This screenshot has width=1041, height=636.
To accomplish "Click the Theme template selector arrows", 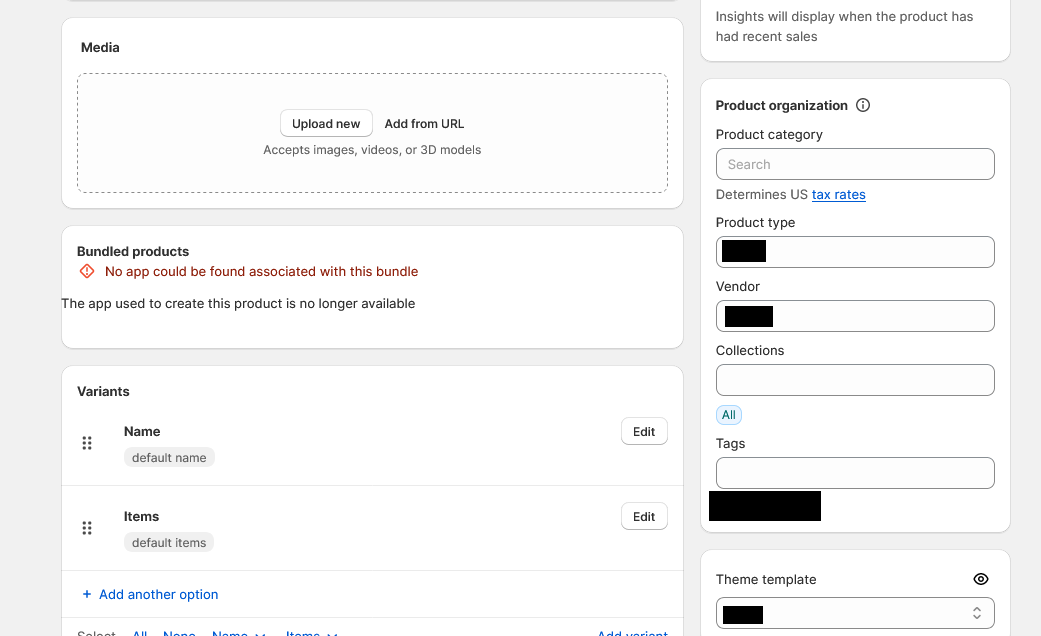I will [x=977, y=613].
